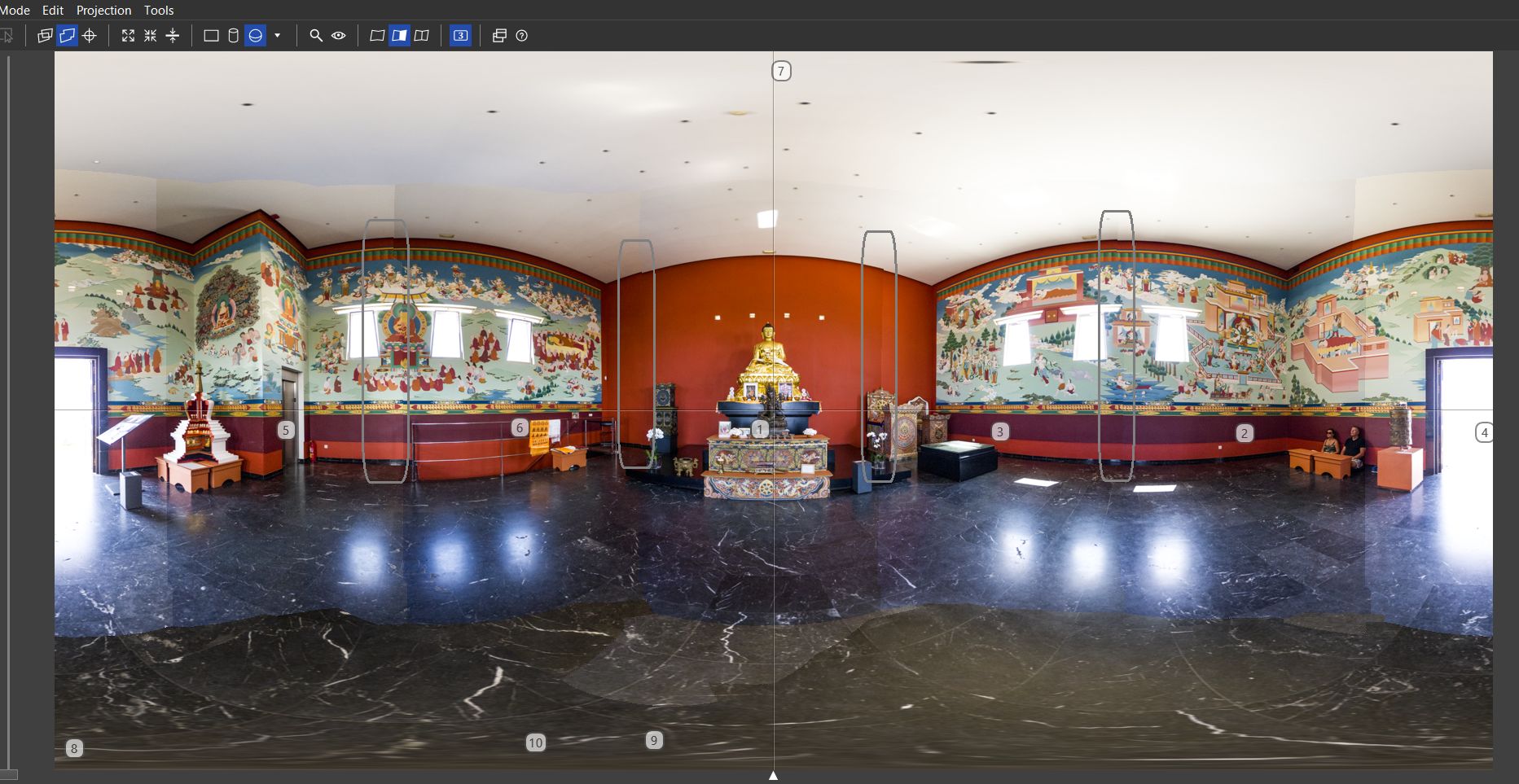This screenshot has height=784, width=1519.
Task: Switch to cylindrical projection icon
Action: tap(233, 36)
